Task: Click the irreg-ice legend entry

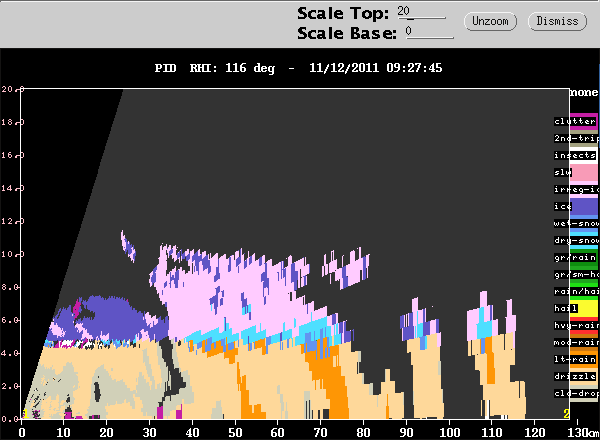Action: (576, 189)
